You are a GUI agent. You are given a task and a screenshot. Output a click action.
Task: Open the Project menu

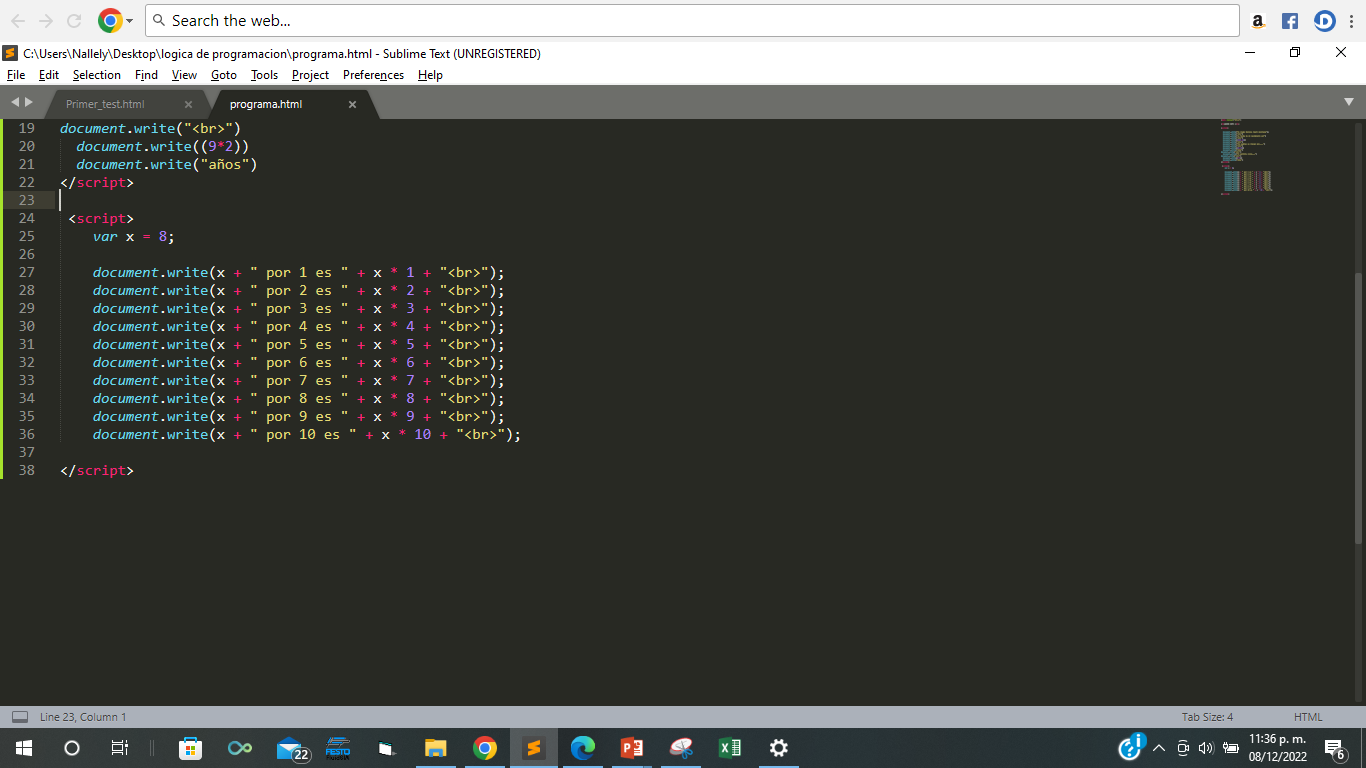pos(310,75)
